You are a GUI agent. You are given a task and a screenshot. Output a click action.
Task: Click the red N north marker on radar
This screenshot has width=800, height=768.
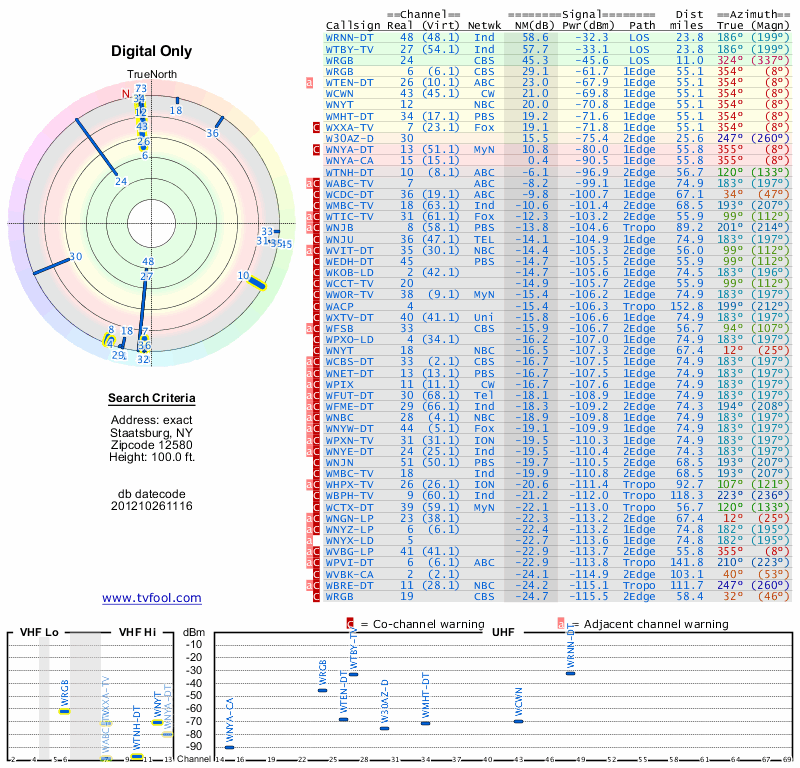click(126, 95)
